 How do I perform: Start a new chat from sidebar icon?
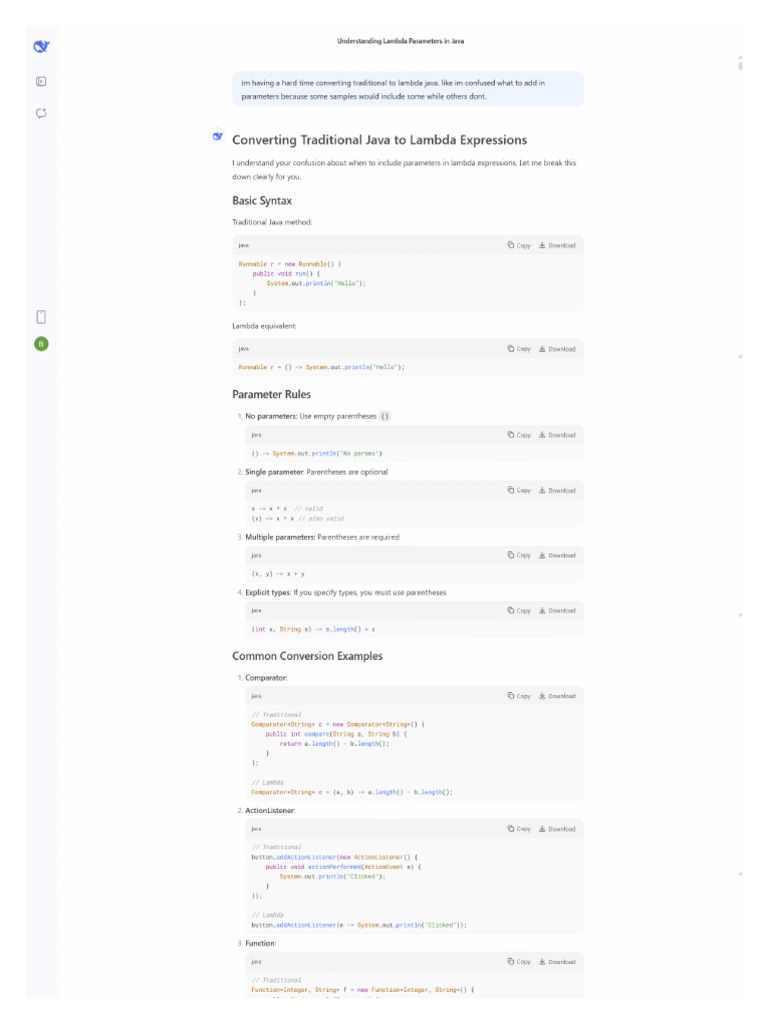(41, 113)
